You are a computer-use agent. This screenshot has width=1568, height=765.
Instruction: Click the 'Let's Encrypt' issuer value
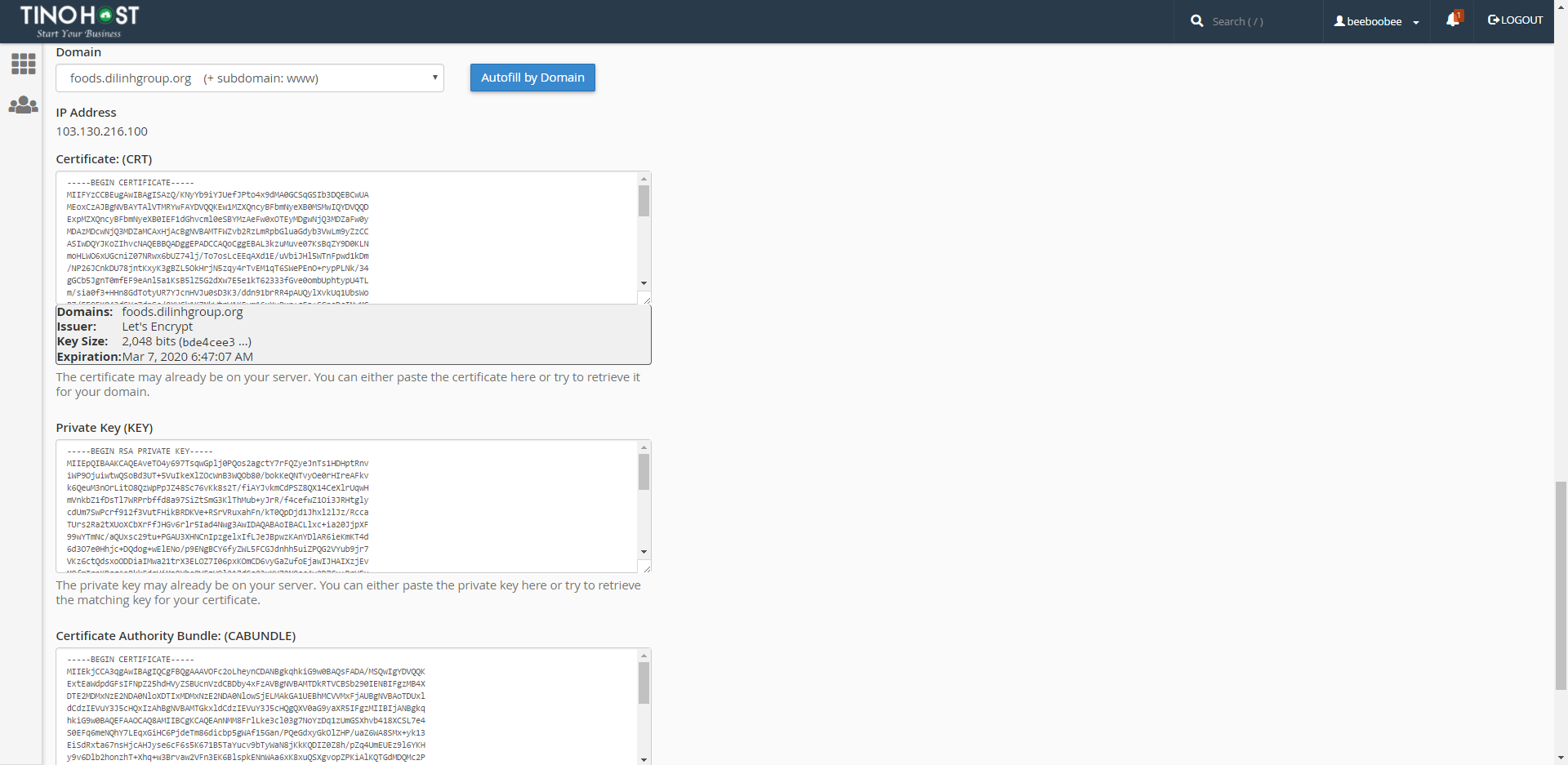coord(158,327)
